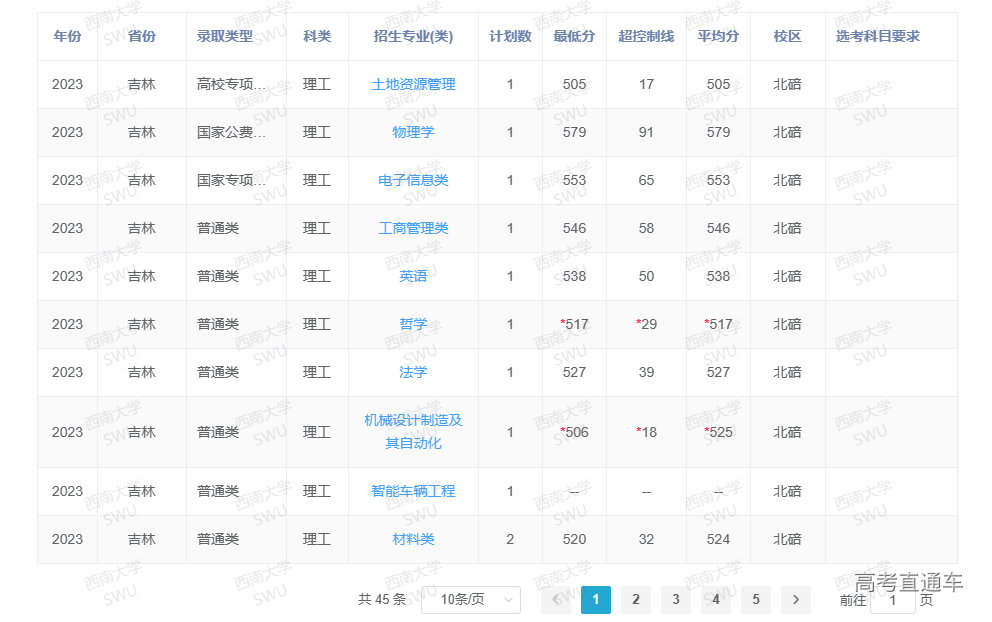Click the next page arrow
This screenshot has width=992, height=622.
(x=795, y=599)
